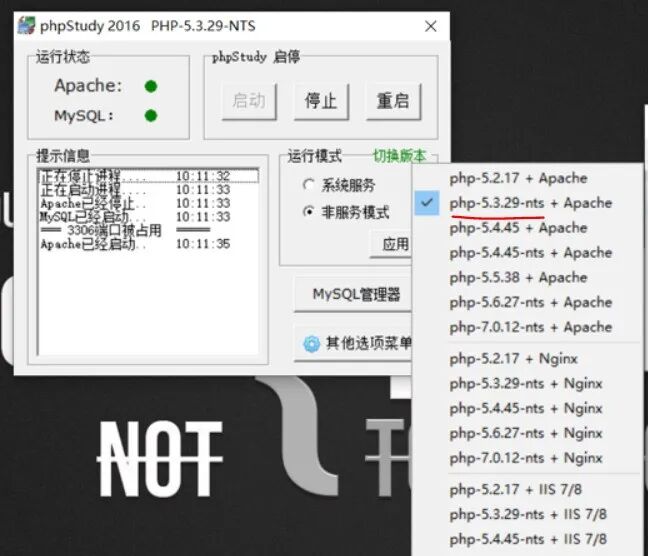
Task: Choose php-5.3.29-nts + IIS 7/8
Action: click(527, 514)
